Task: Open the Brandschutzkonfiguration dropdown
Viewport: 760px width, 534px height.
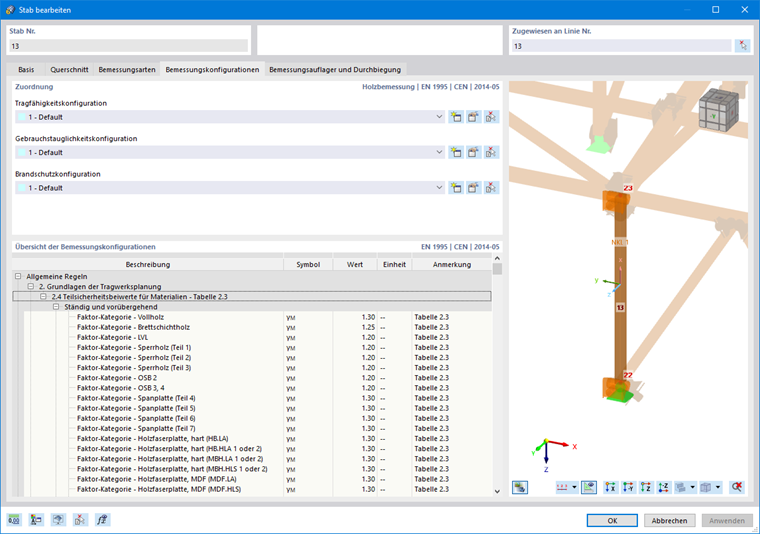Action: pos(439,188)
